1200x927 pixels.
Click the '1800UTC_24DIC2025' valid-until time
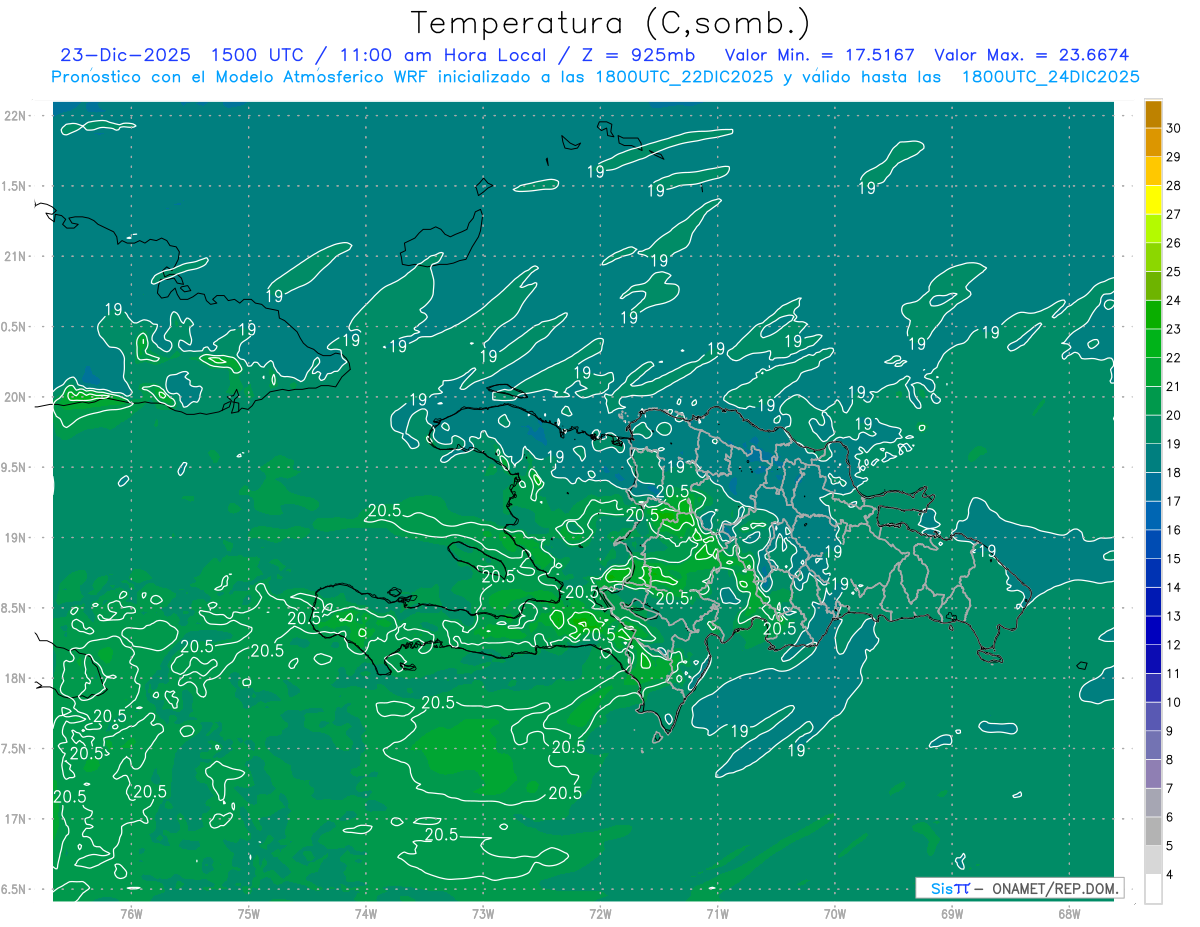click(1051, 77)
